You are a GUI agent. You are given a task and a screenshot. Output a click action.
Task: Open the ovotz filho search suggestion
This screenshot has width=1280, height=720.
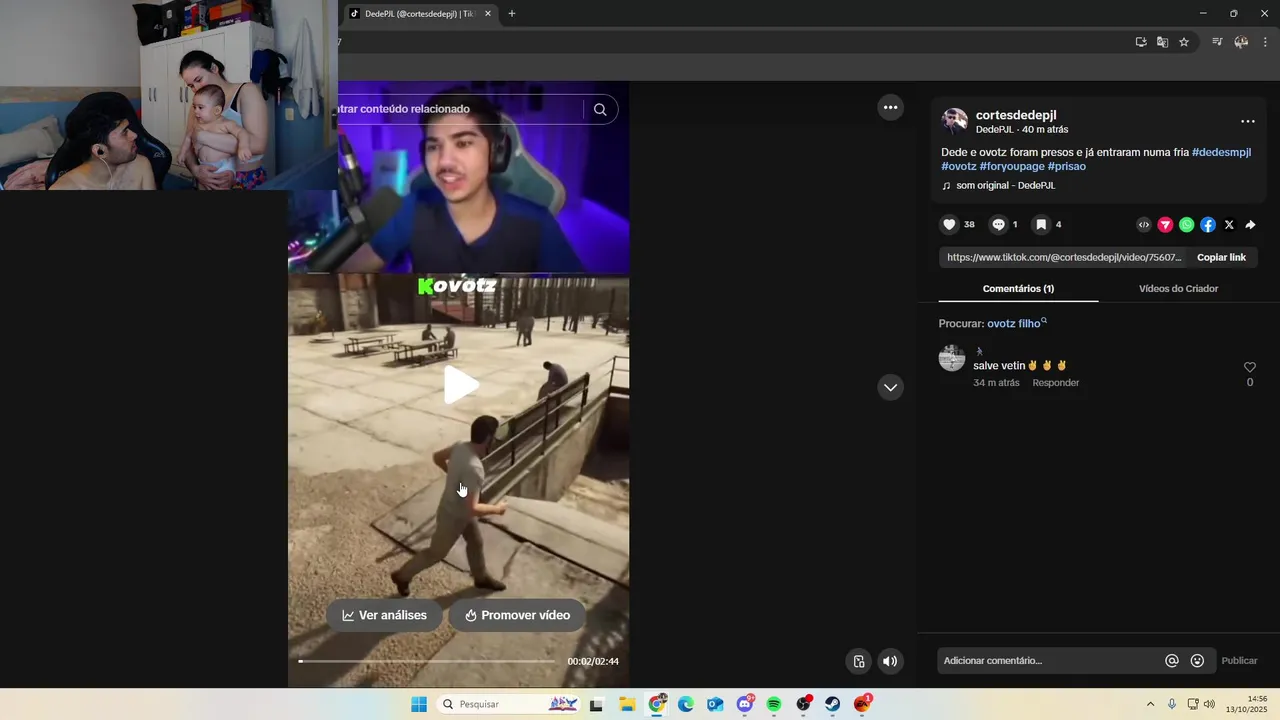(x=1016, y=323)
